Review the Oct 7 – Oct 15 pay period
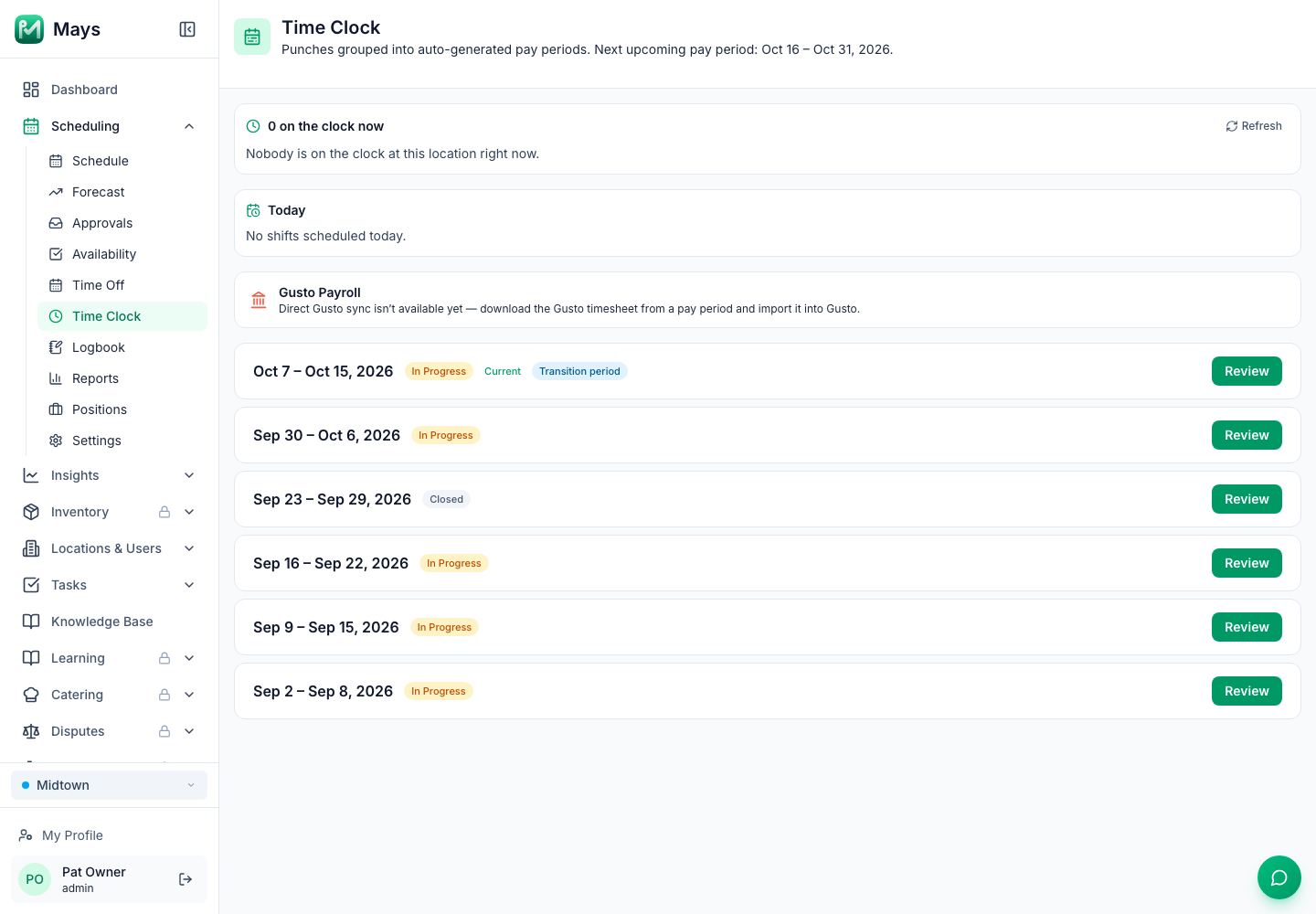The width and height of the screenshot is (1316, 914). pos(1247,371)
